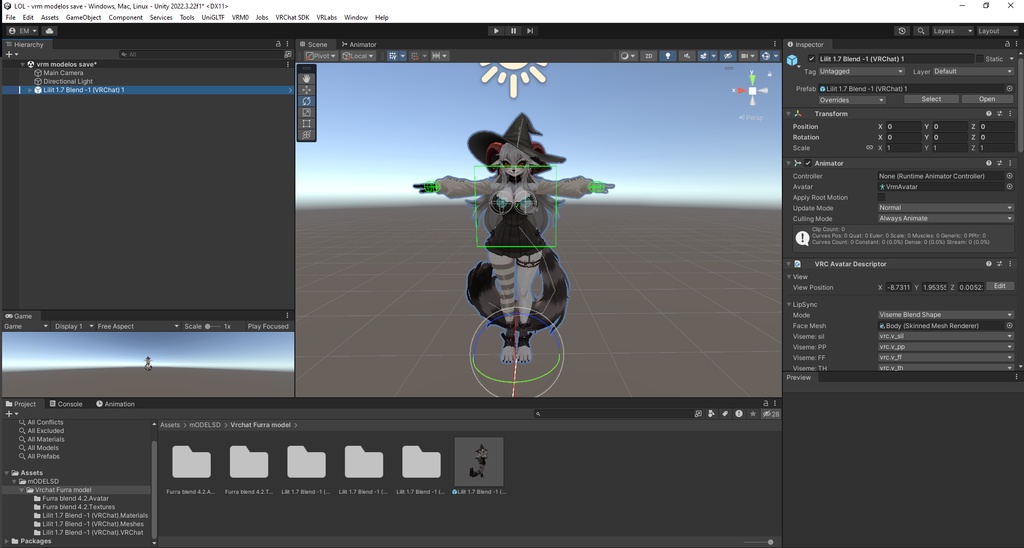Toggle hidden objects visibility in the scene
This screenshot has height=548, width=1024.
[728, 56]
